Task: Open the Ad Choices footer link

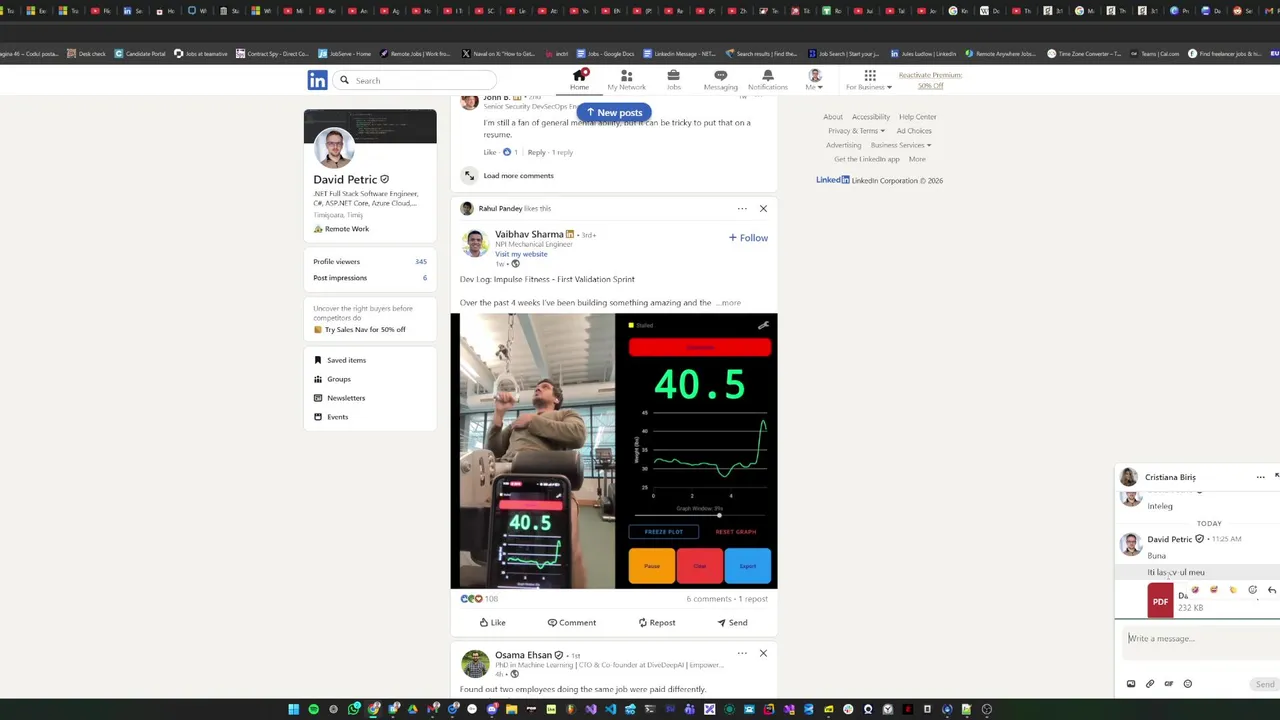Action: [914, 131]
